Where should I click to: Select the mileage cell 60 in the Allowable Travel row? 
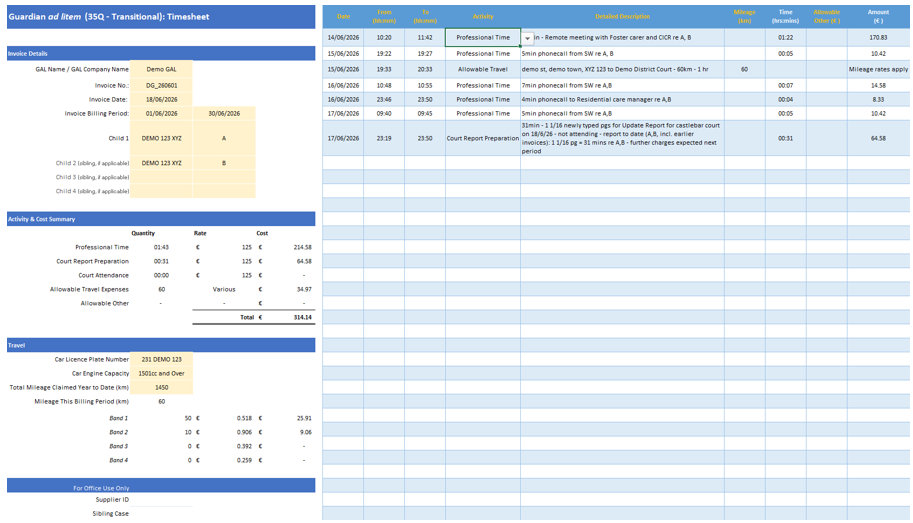point(744,69)
